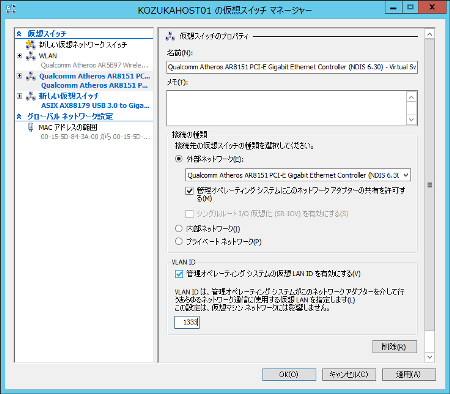Click the 削除 remove button

pos(394,347)
